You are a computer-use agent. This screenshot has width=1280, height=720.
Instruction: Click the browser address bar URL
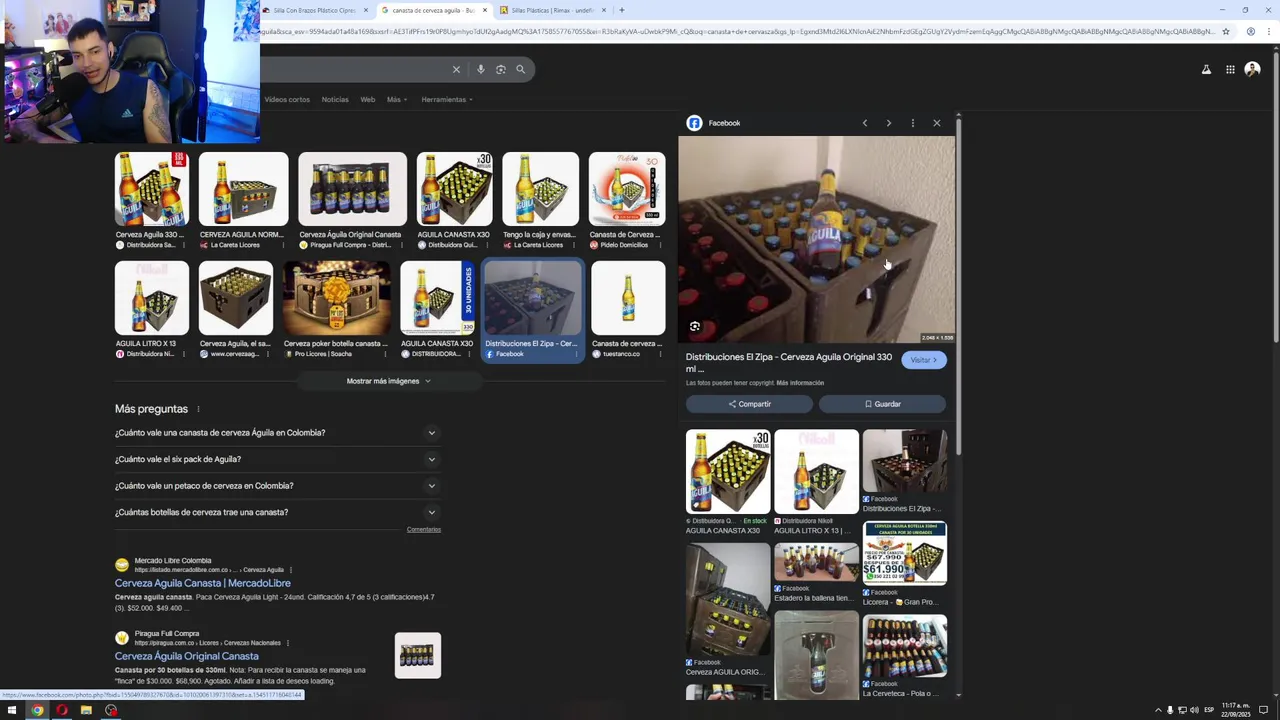coord(738,31)
